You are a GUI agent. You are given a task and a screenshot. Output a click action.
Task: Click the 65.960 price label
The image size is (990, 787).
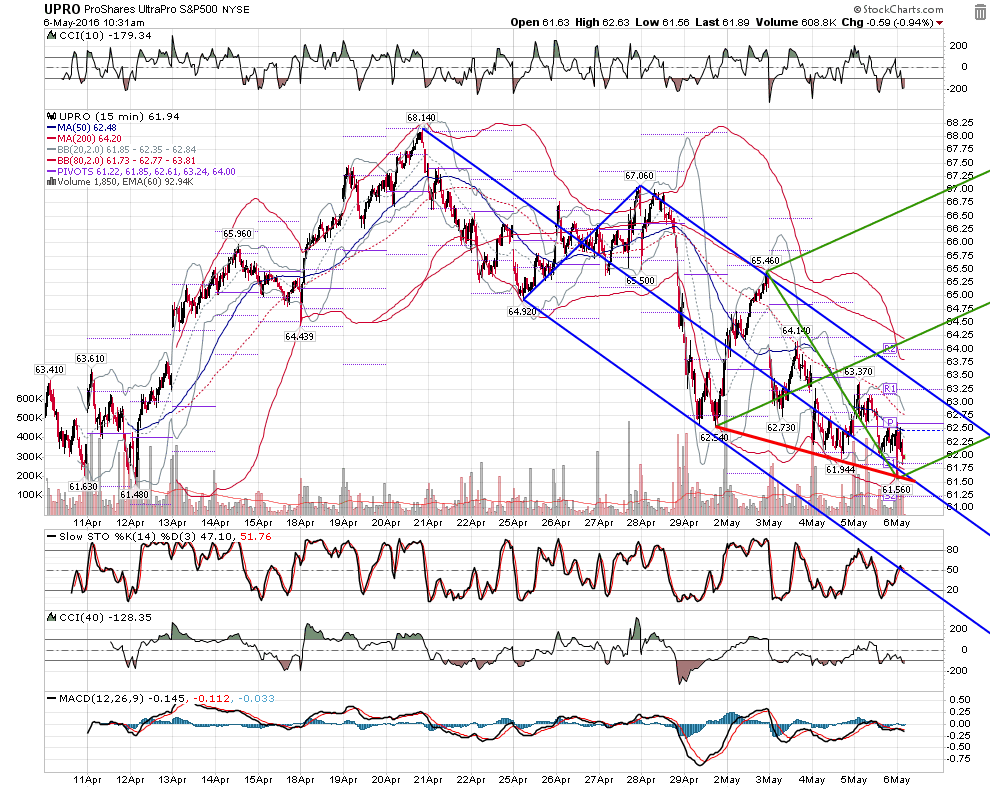pos(237,234)
